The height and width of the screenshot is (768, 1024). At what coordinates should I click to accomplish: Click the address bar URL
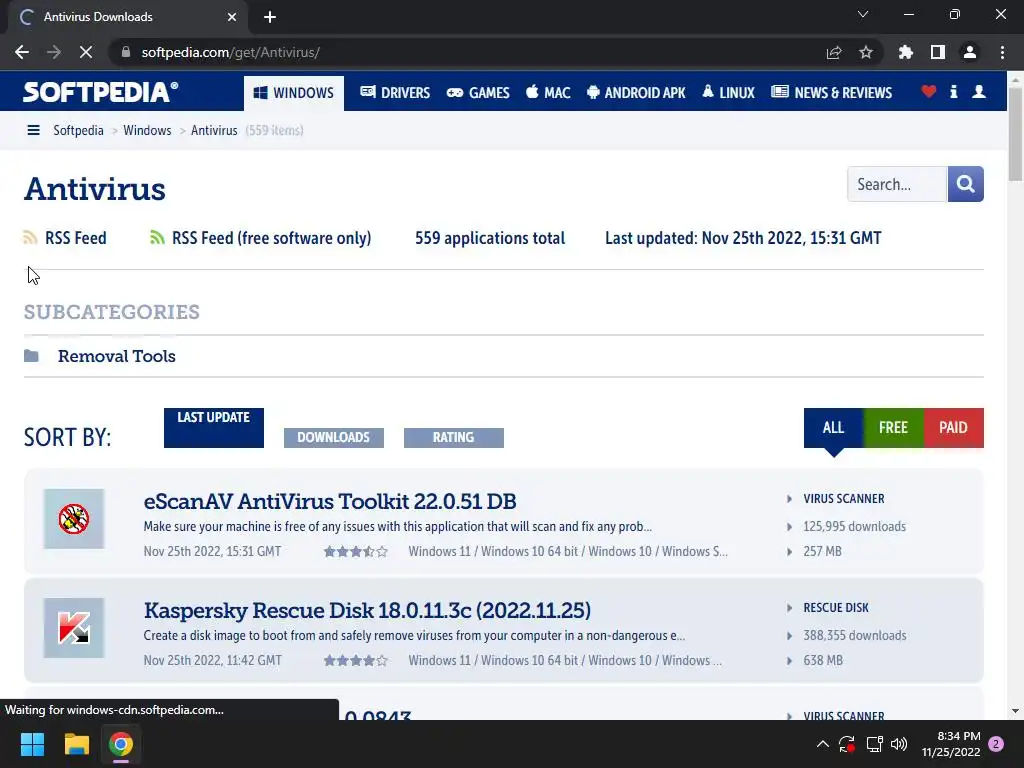pyautogui.click(x=231, y=52)
